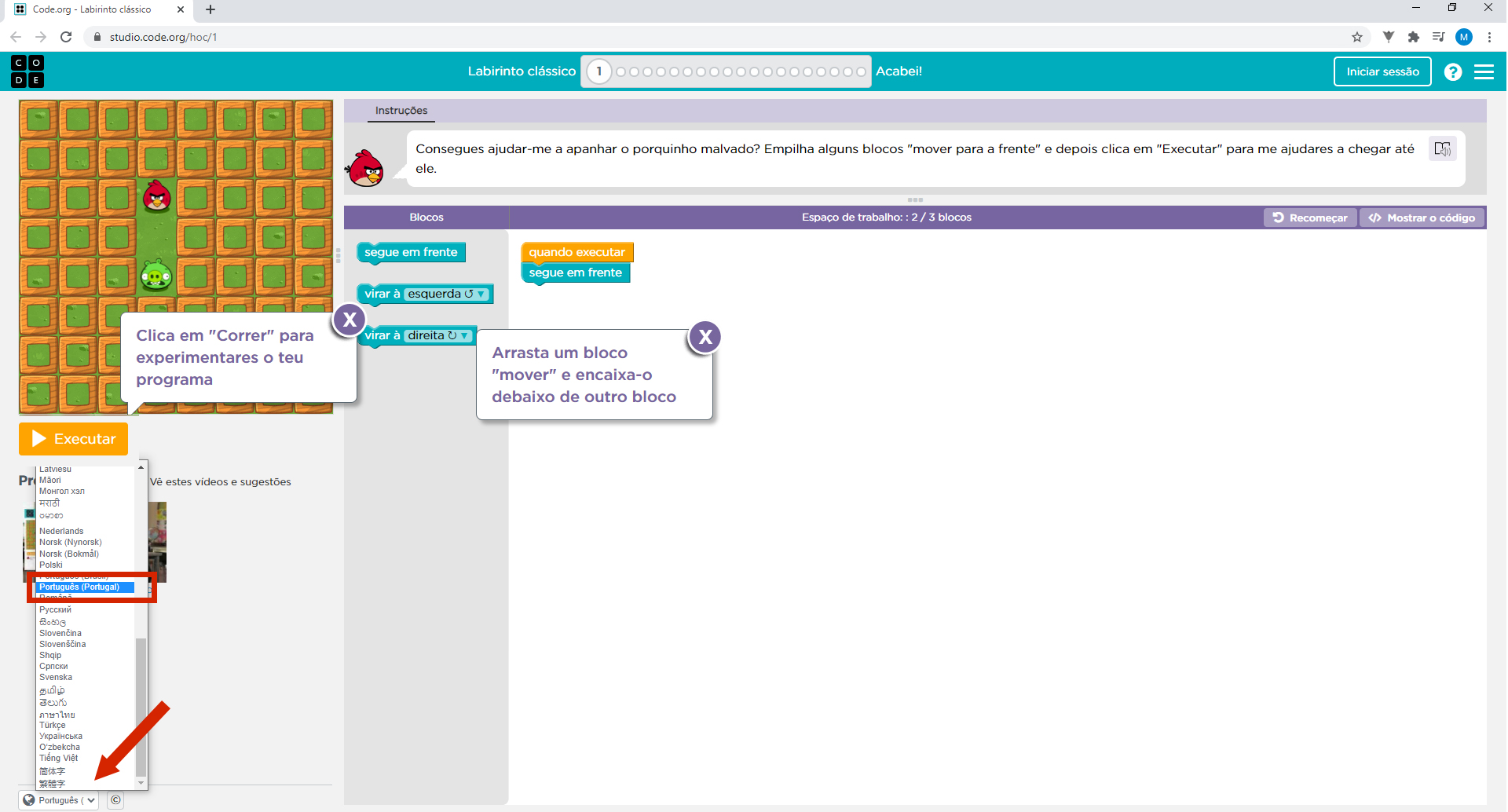Click the browser reload icon

(66, 37)
